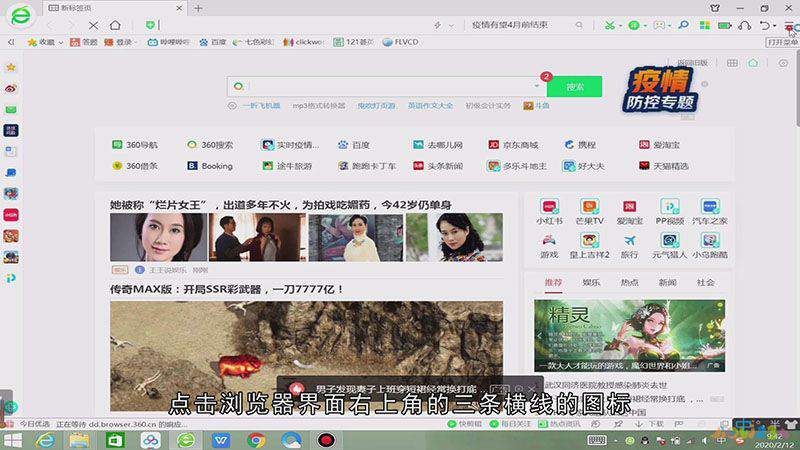Screen dimensions: 800x450
Task: Click the main search input field
Action: click(386, 86)
